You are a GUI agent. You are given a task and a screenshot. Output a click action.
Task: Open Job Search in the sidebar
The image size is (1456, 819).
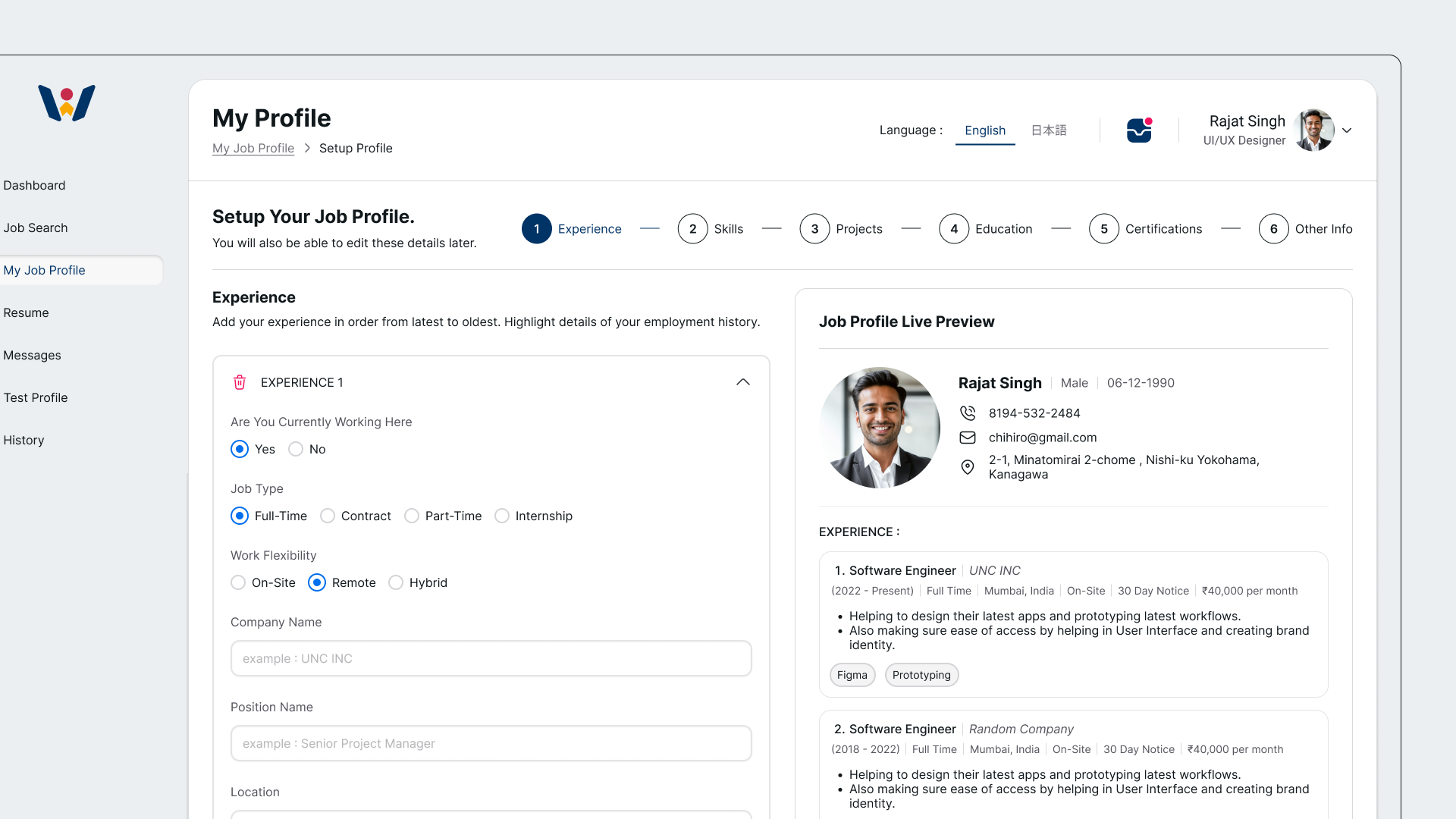click(36, 227)
